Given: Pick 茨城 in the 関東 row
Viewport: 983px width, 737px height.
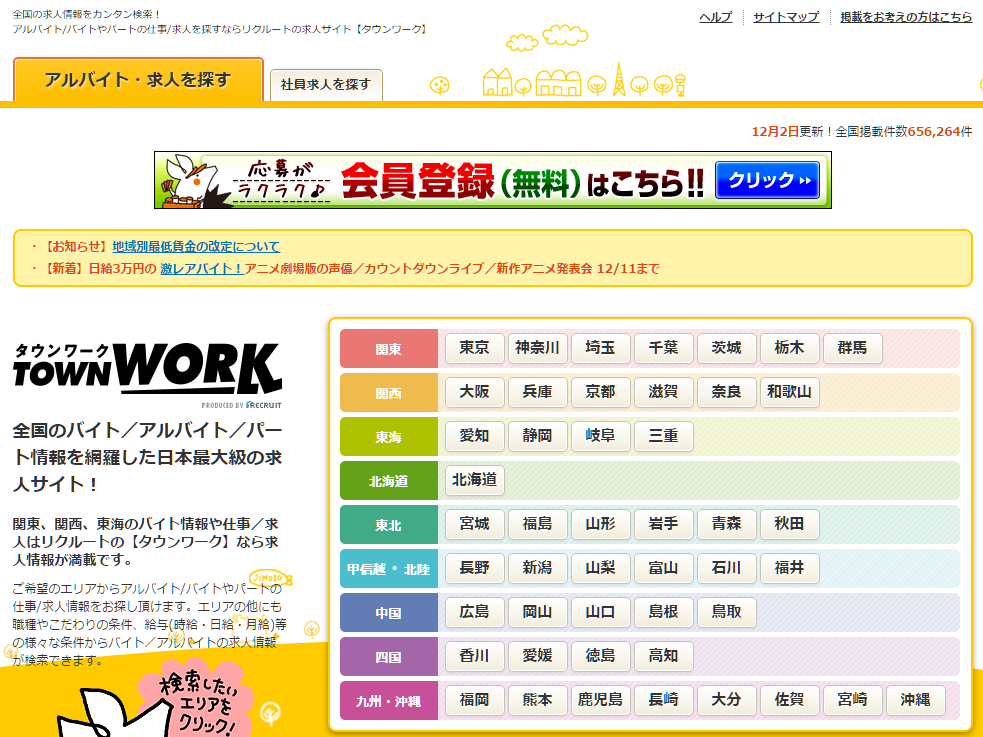Looking at the screenshot, I should point(727,348).
